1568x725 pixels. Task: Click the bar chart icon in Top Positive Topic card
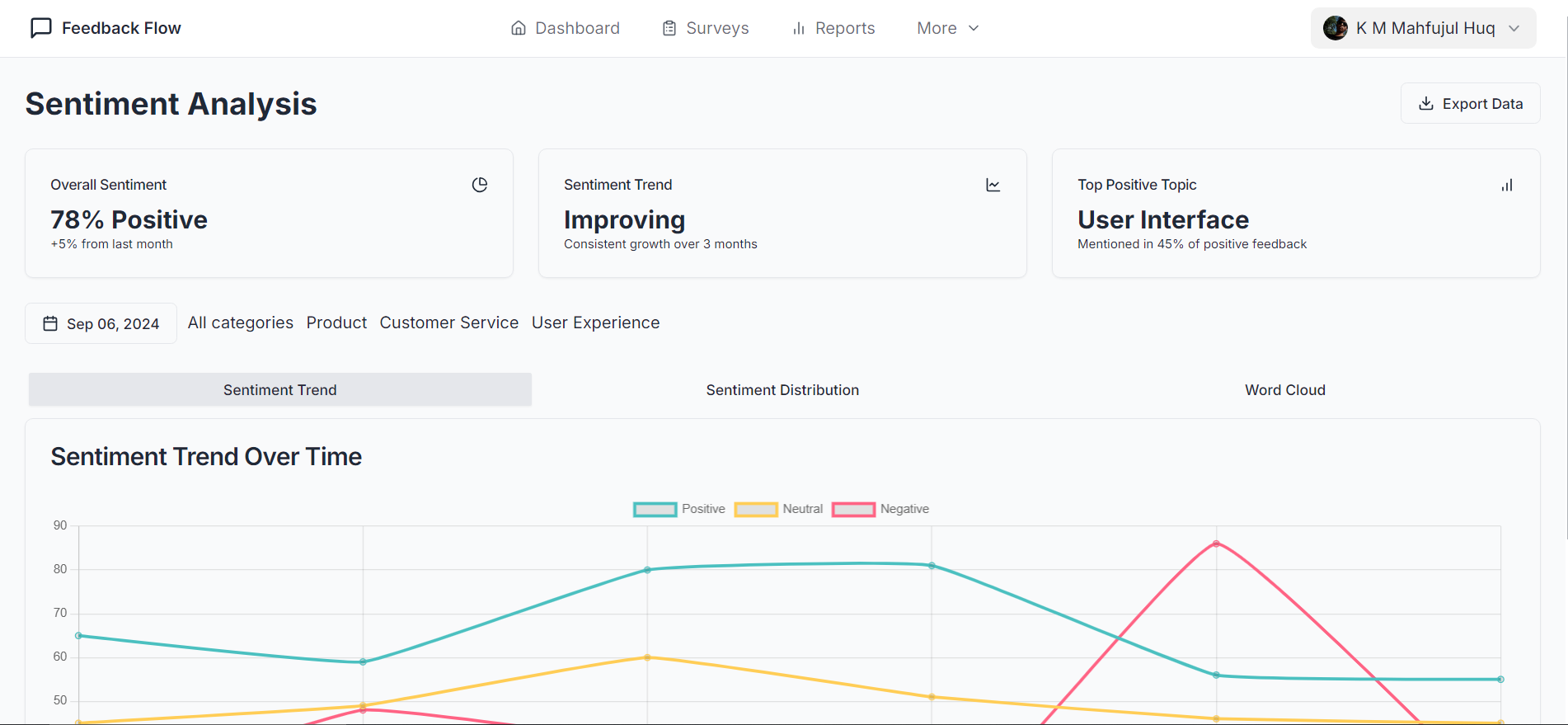pos(1507,185)
